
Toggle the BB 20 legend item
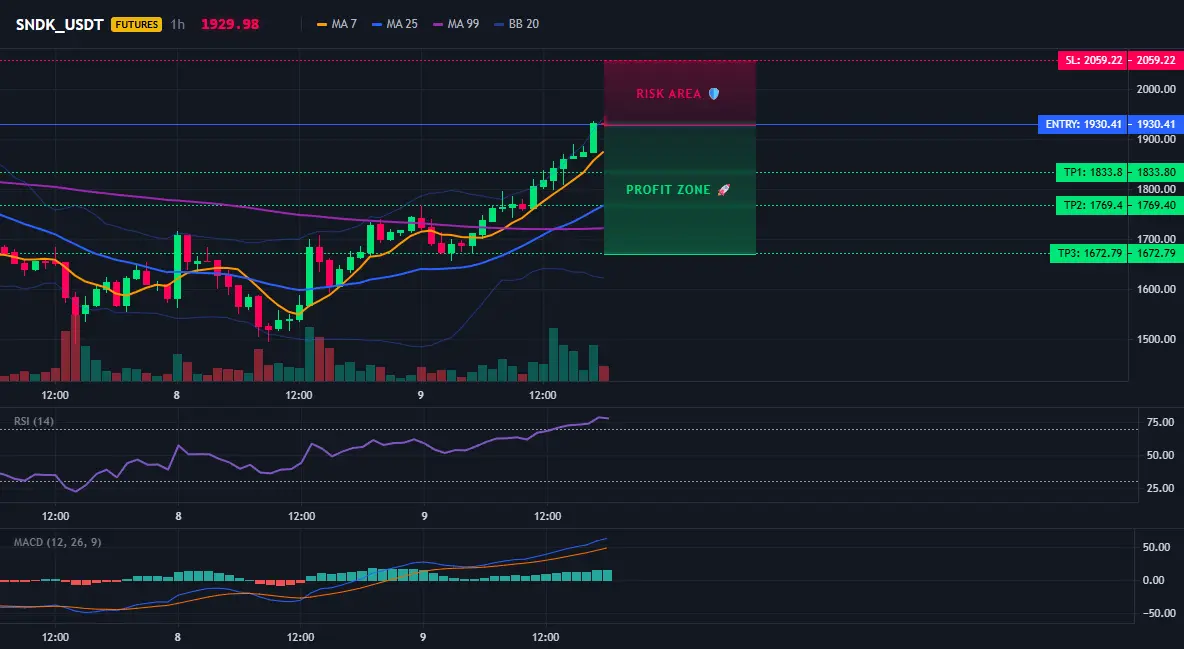click(x=516, y=24)
